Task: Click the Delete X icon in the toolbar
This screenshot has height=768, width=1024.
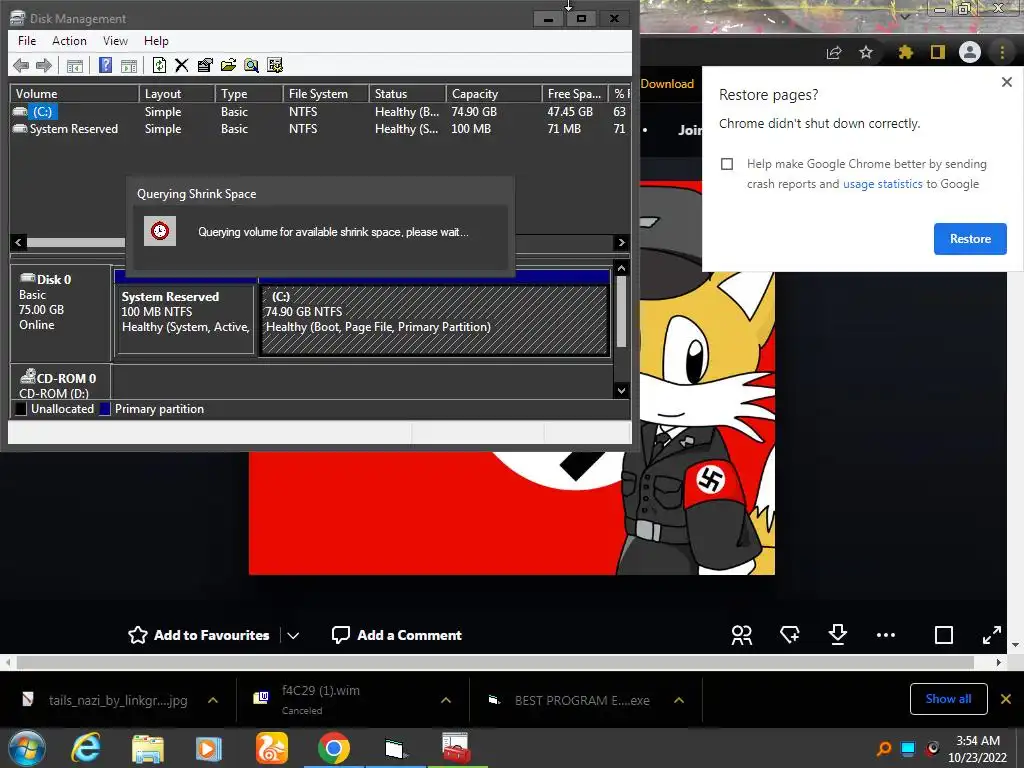Action: click(182, 65)
